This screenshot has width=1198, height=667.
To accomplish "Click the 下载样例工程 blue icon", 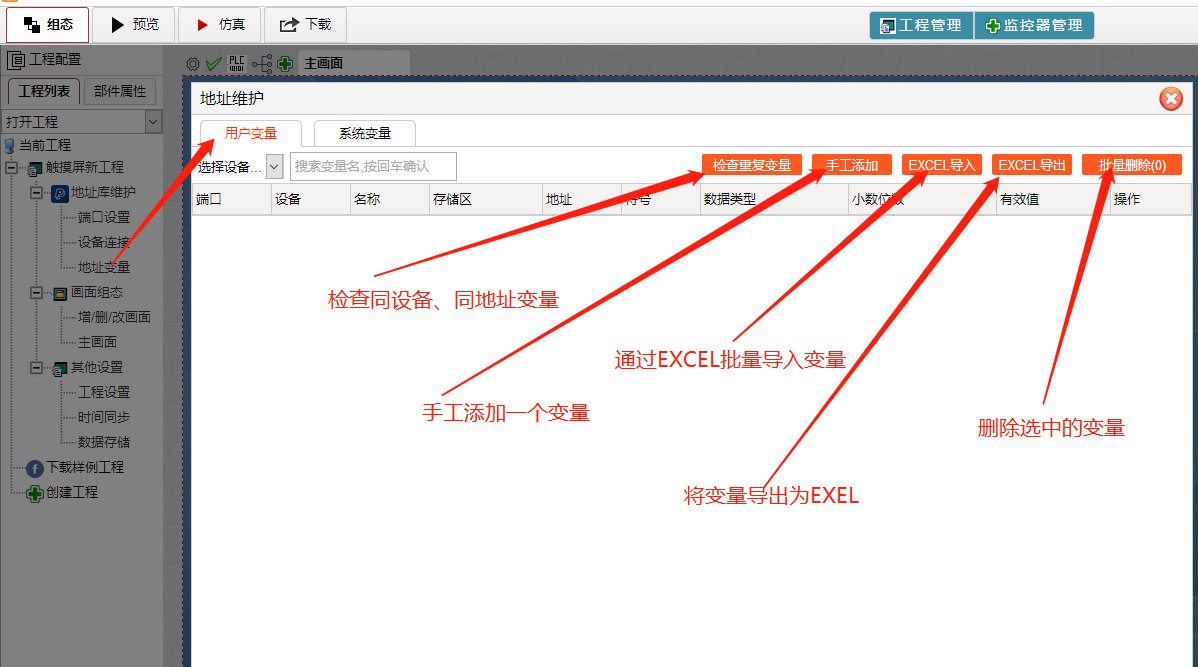I will (x=35, y=468).
